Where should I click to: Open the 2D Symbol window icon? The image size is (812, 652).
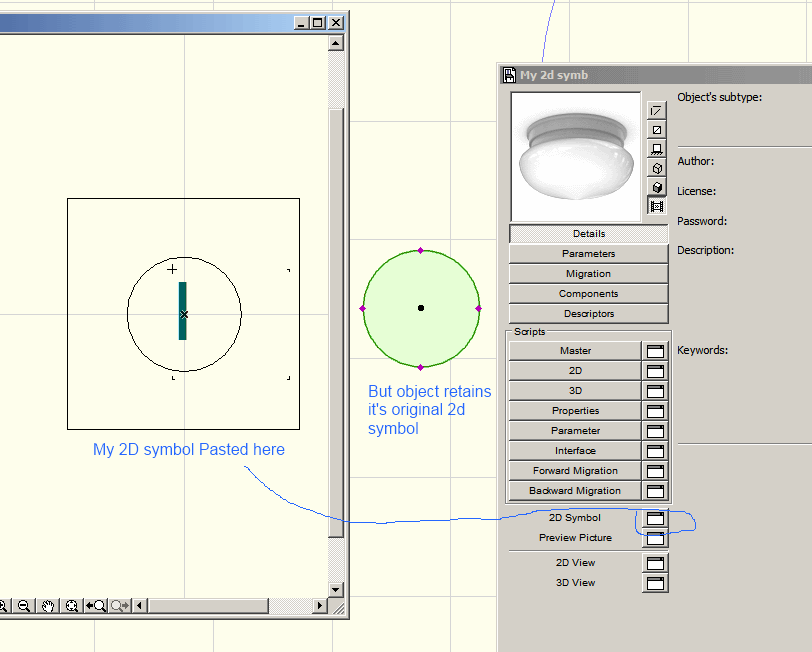tap(656, 518)
